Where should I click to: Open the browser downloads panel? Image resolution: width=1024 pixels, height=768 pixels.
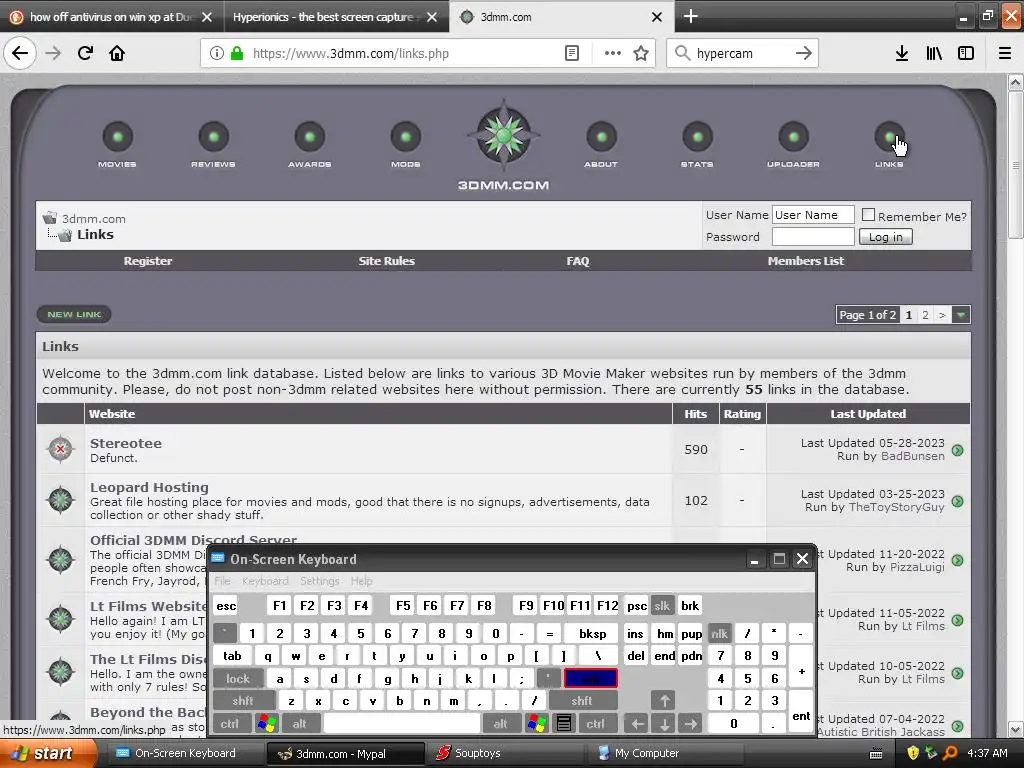(x=901, y=54)
